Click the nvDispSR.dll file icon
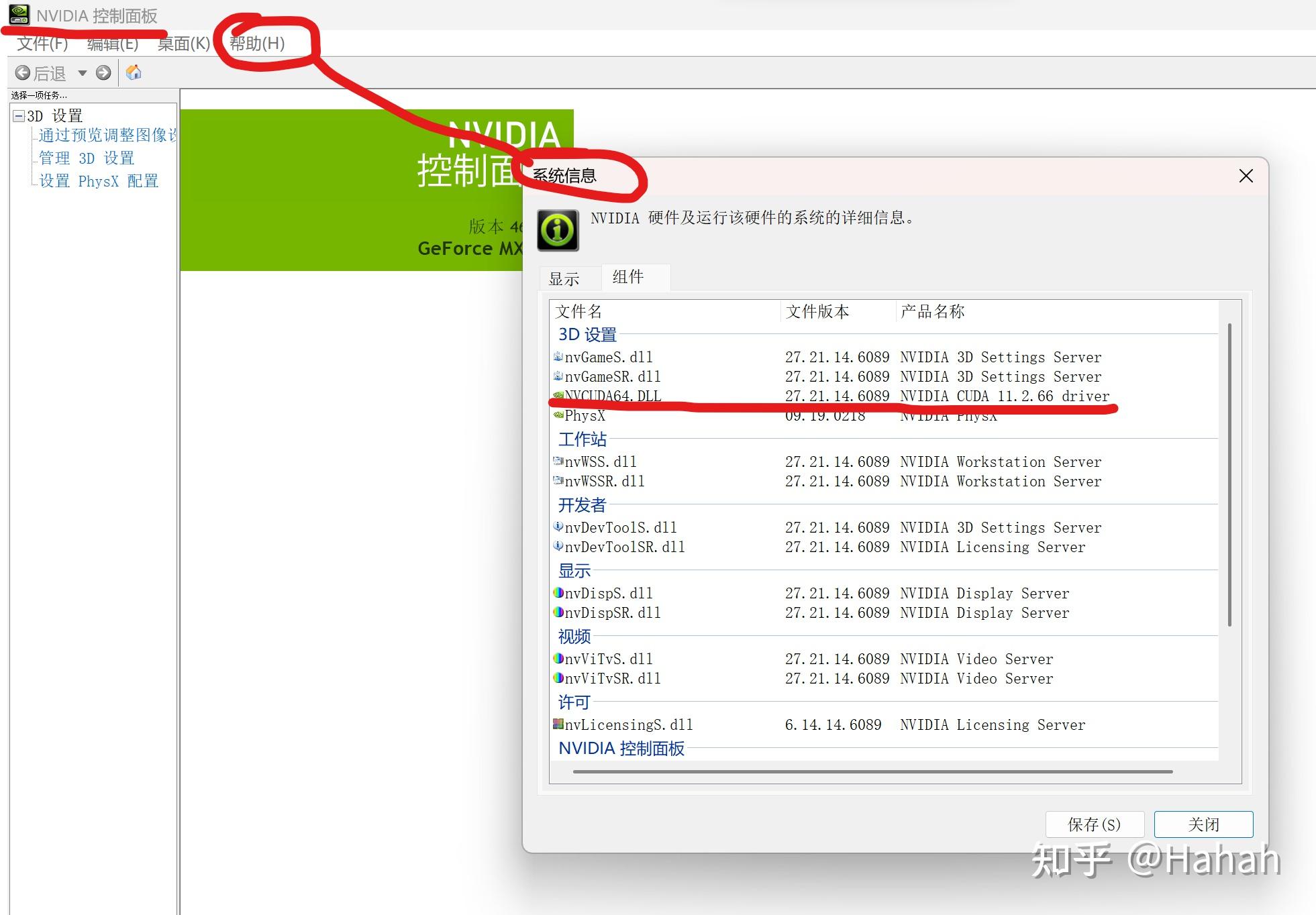The height and width of the screenshot is (915, 1316). (x=558, y=612)
